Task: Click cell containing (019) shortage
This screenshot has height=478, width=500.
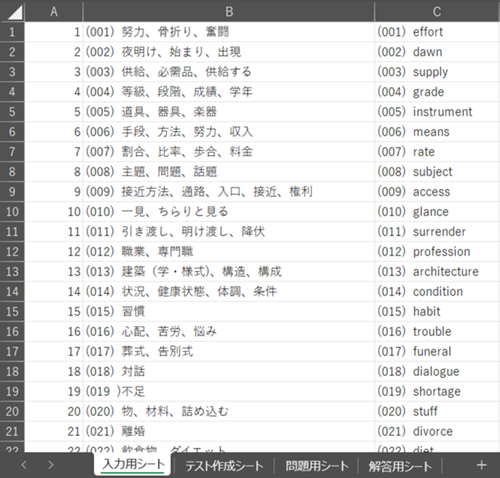Action: pos(437,391)
